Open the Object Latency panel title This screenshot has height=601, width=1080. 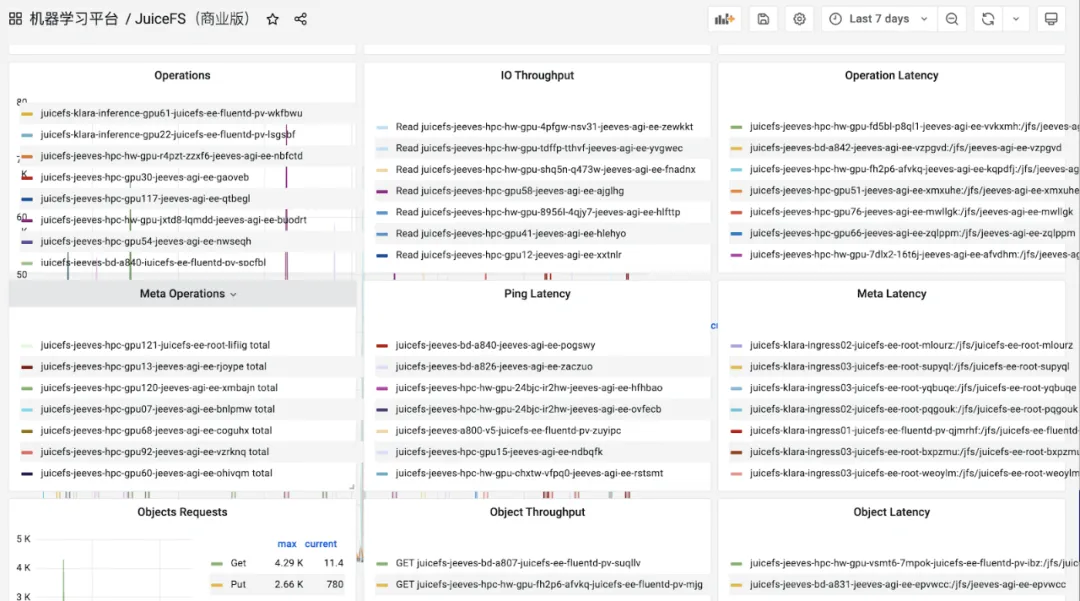click(x=891, y=512)
